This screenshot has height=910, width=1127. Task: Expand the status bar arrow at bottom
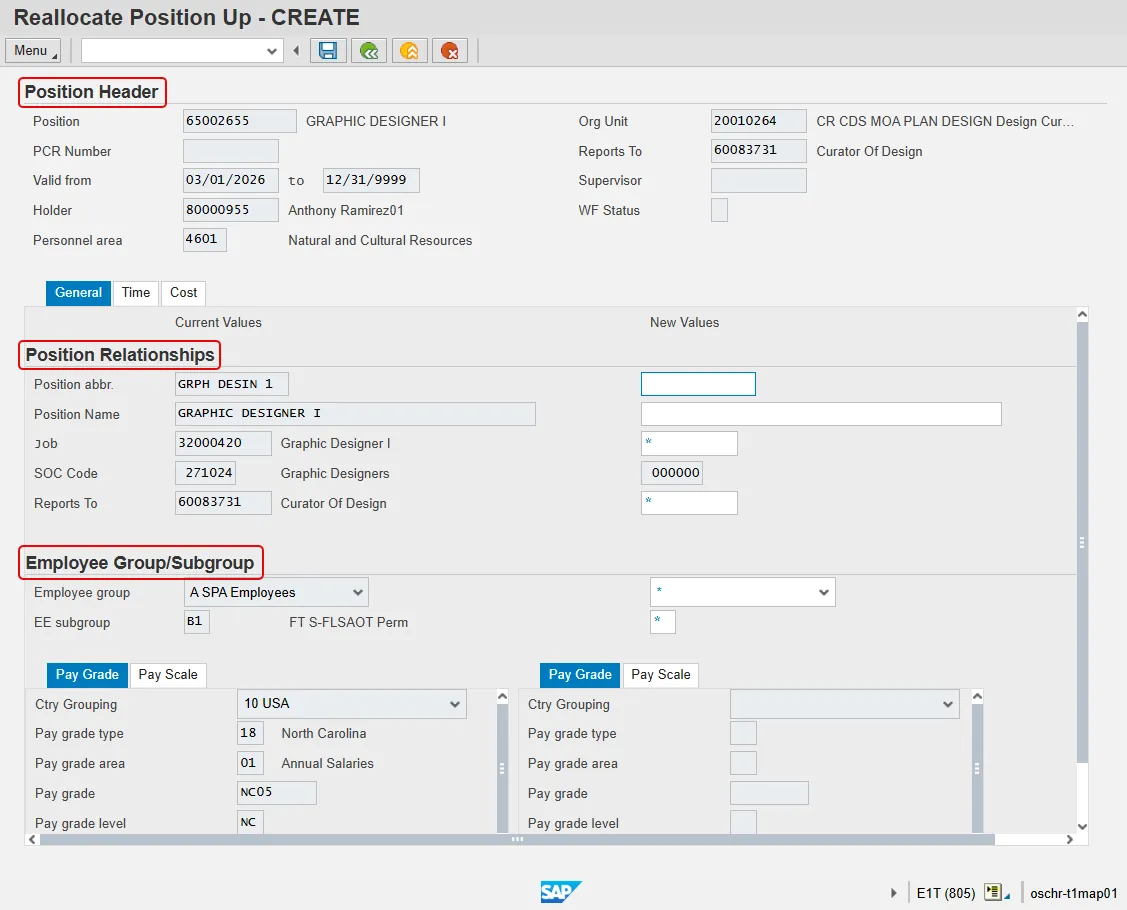[894, 893]
